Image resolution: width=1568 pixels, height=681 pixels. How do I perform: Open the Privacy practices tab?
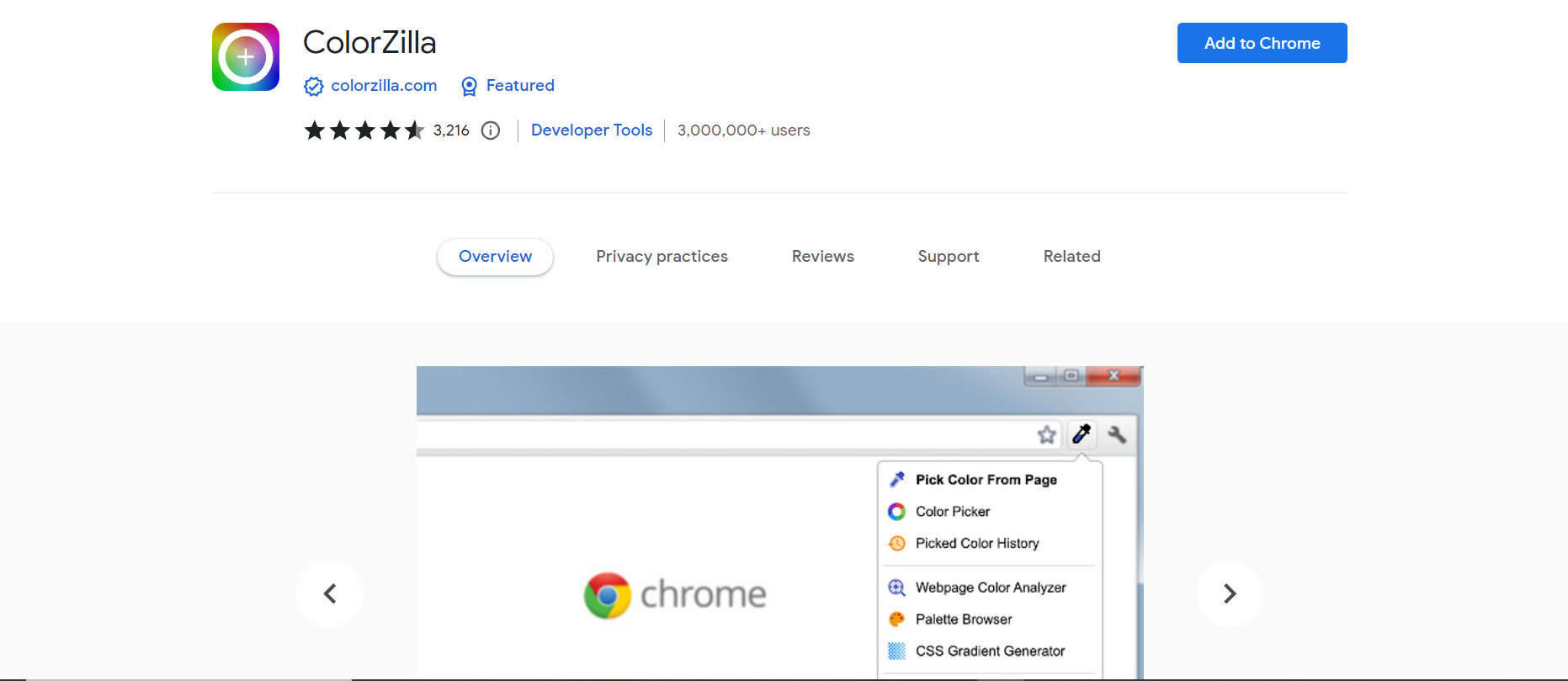pyautogui.click(x=662, y=257)
